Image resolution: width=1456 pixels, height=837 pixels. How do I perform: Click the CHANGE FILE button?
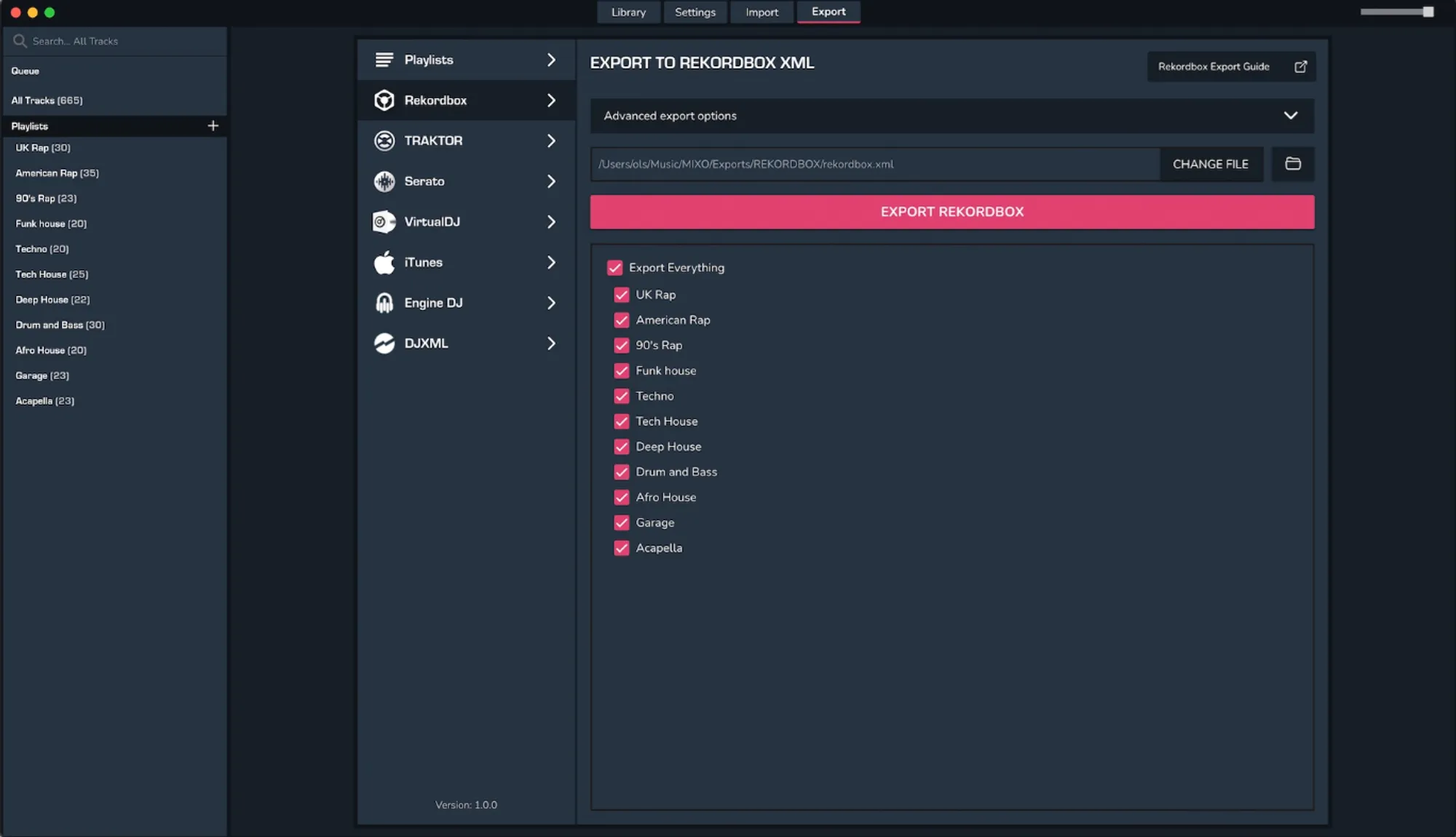[1211, 164]
